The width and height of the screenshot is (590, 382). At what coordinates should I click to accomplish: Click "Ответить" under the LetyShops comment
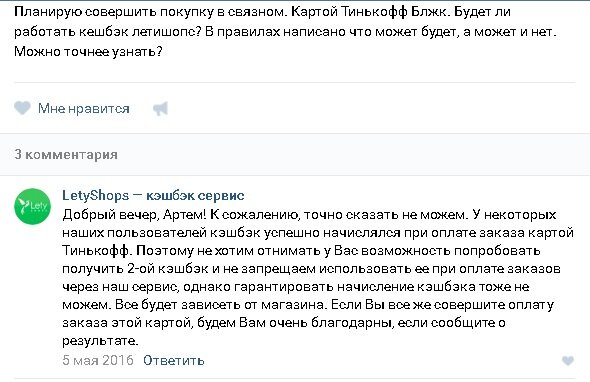tap(173, 360)
